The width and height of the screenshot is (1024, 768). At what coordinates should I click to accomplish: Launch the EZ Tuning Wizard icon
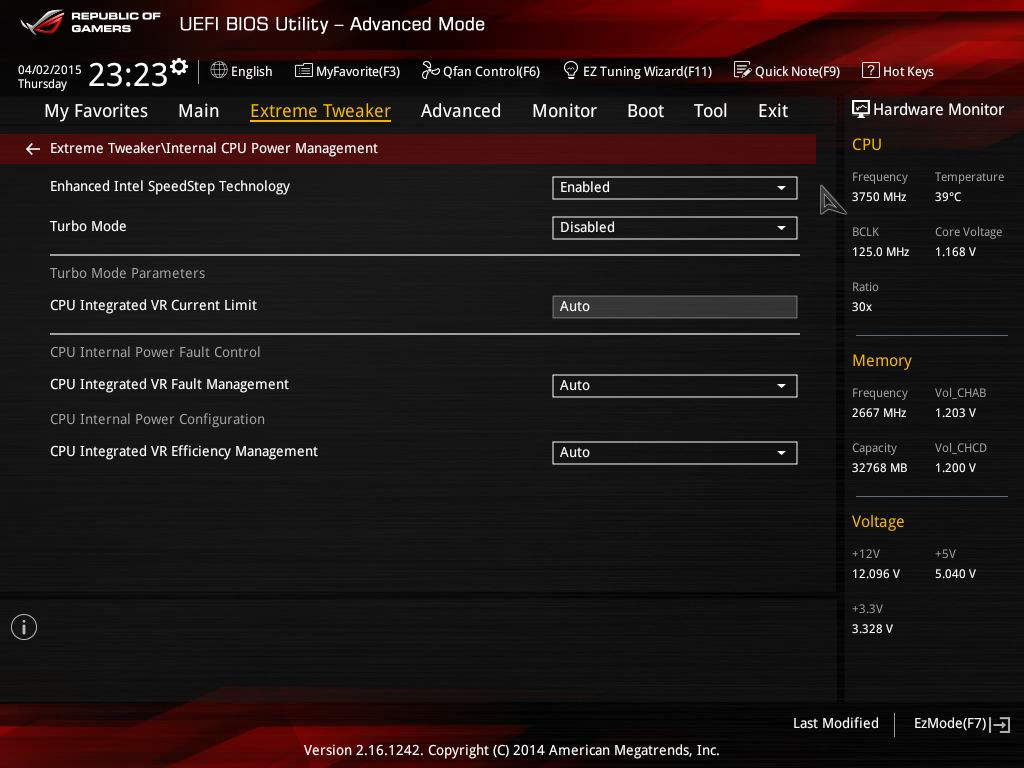572,71
